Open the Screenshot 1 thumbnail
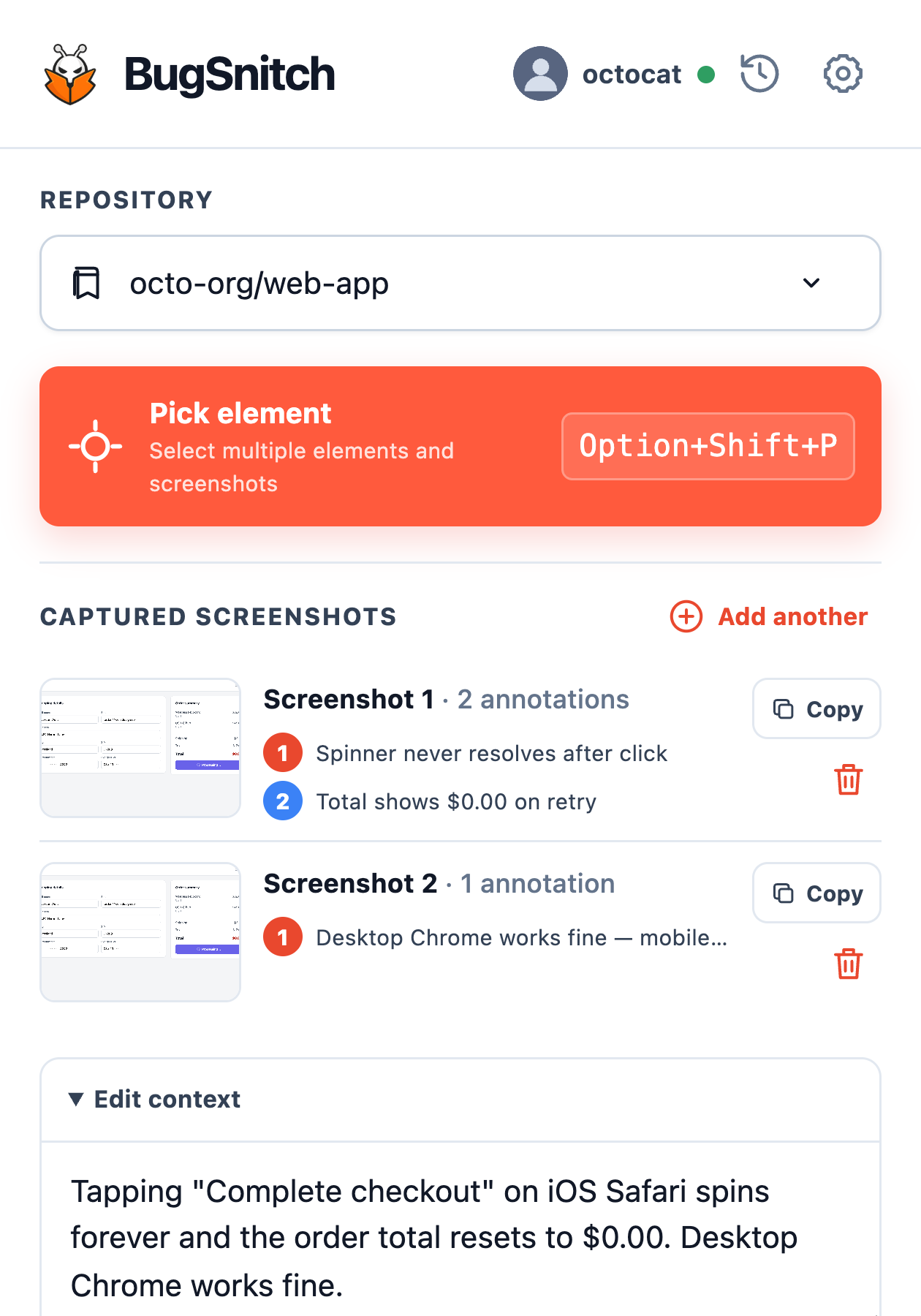 click(140, 748)
